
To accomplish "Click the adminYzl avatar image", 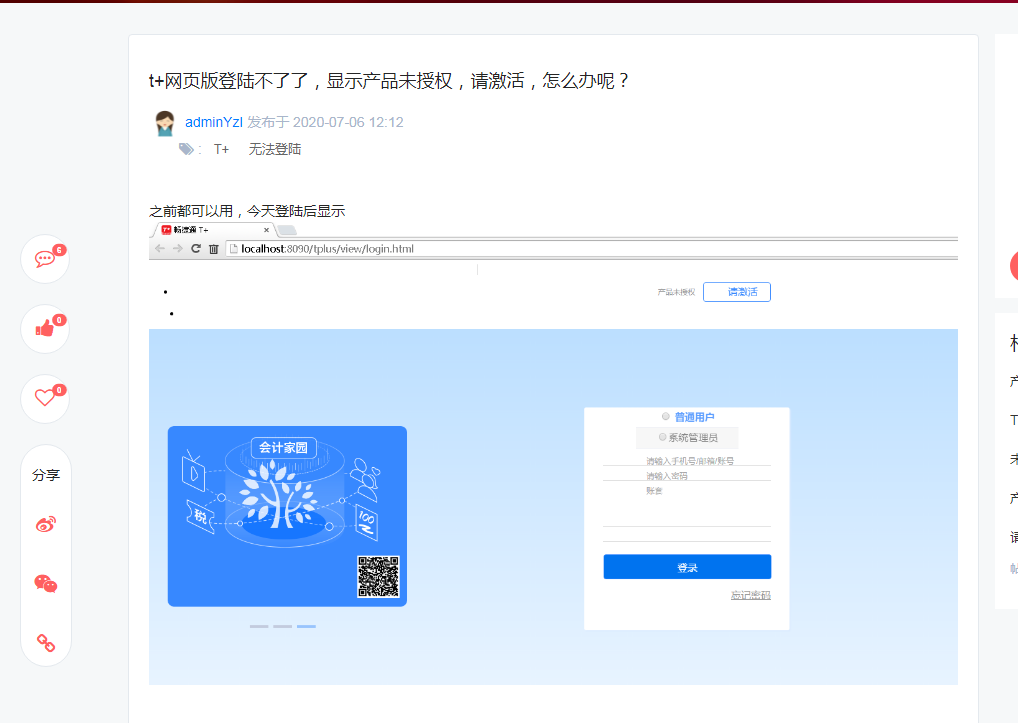I will [x=165, y=123].
